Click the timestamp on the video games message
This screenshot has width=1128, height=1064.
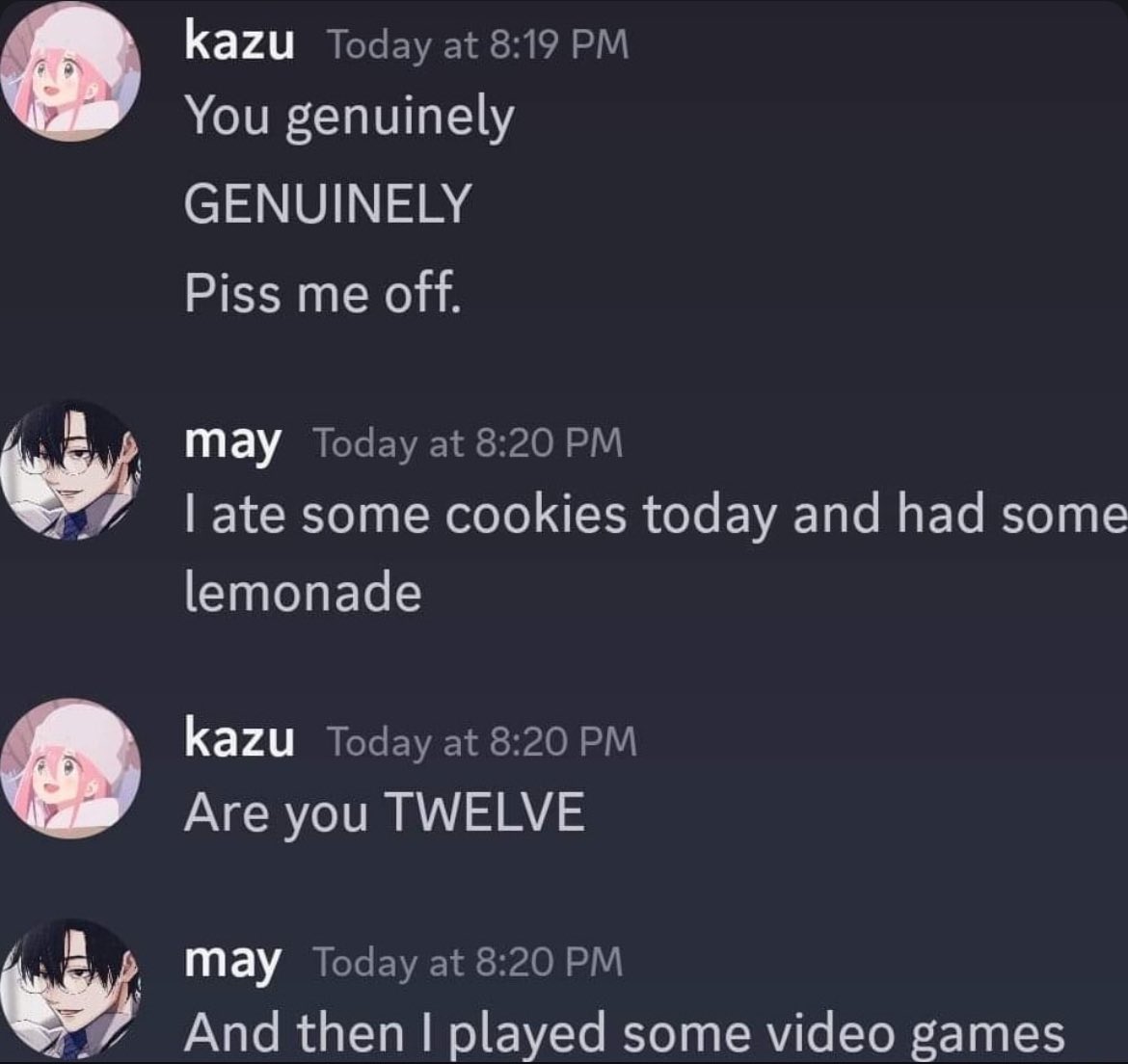coord(468,961)
